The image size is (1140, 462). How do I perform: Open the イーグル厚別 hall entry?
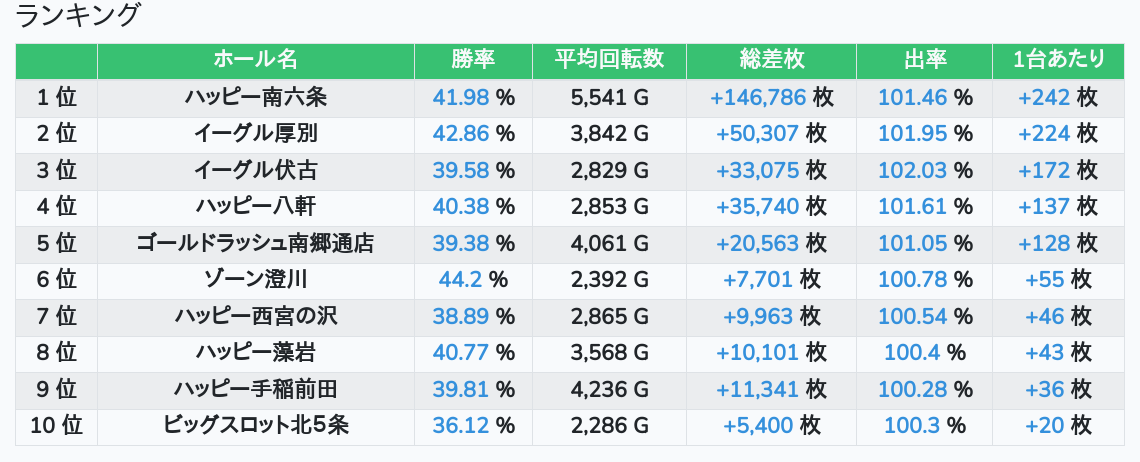pos(256,133)
